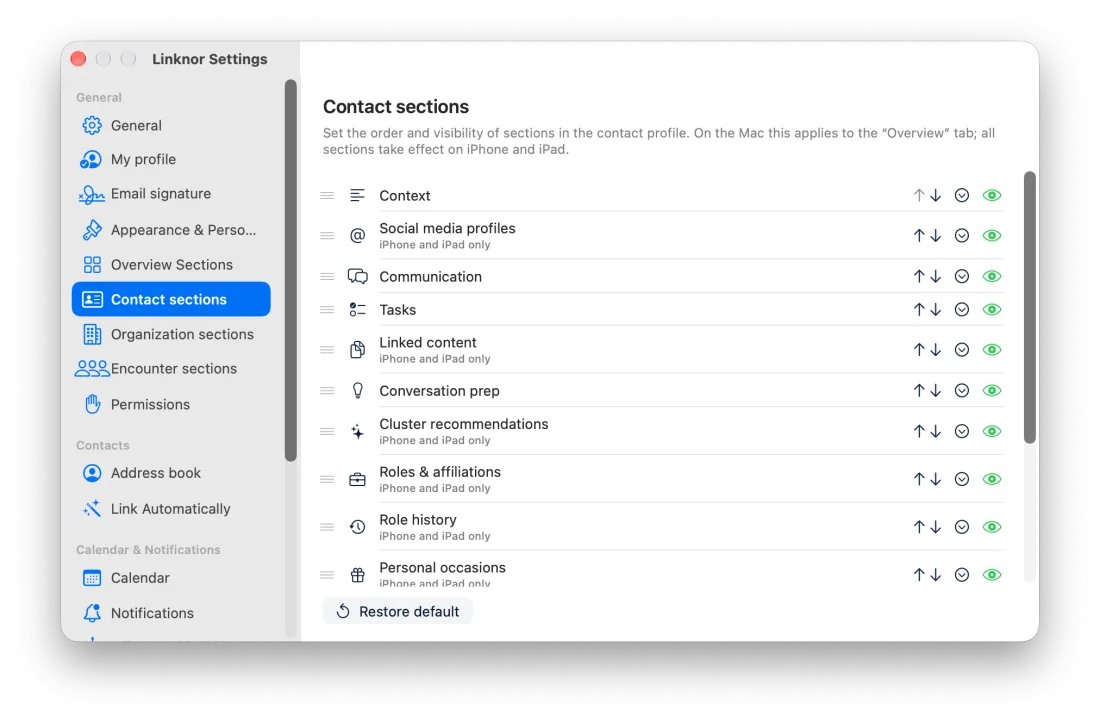Viewport: 1100px width, 722px height.
Task: Move Cluster recommendations section down
Action: [936, 432]
